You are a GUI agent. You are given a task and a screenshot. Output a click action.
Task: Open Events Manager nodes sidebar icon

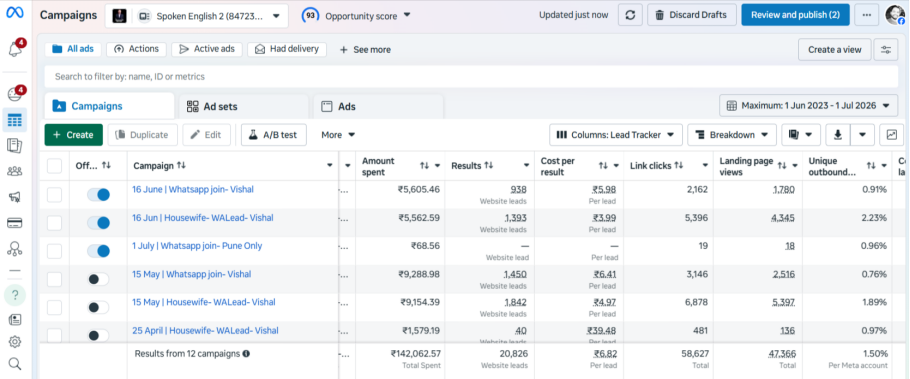[x=15, y=249]
